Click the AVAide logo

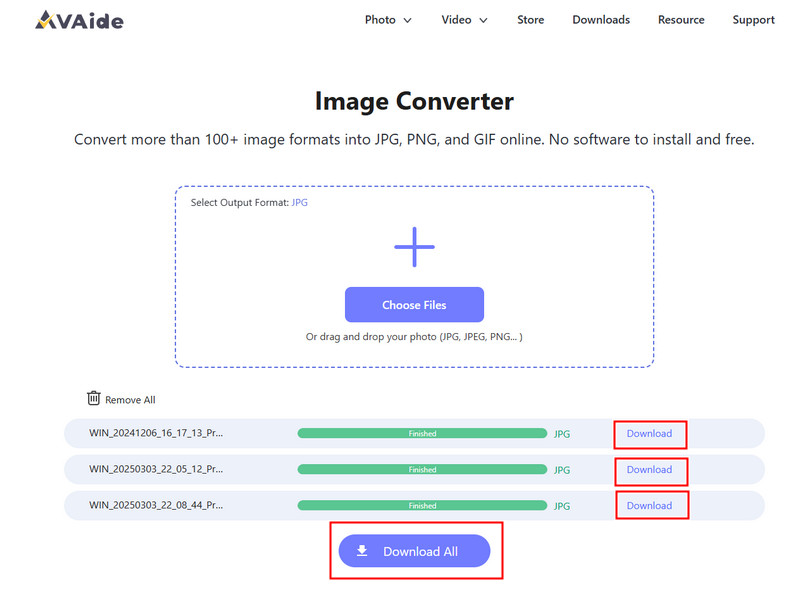pyautogui.click(x=80, y=20)
